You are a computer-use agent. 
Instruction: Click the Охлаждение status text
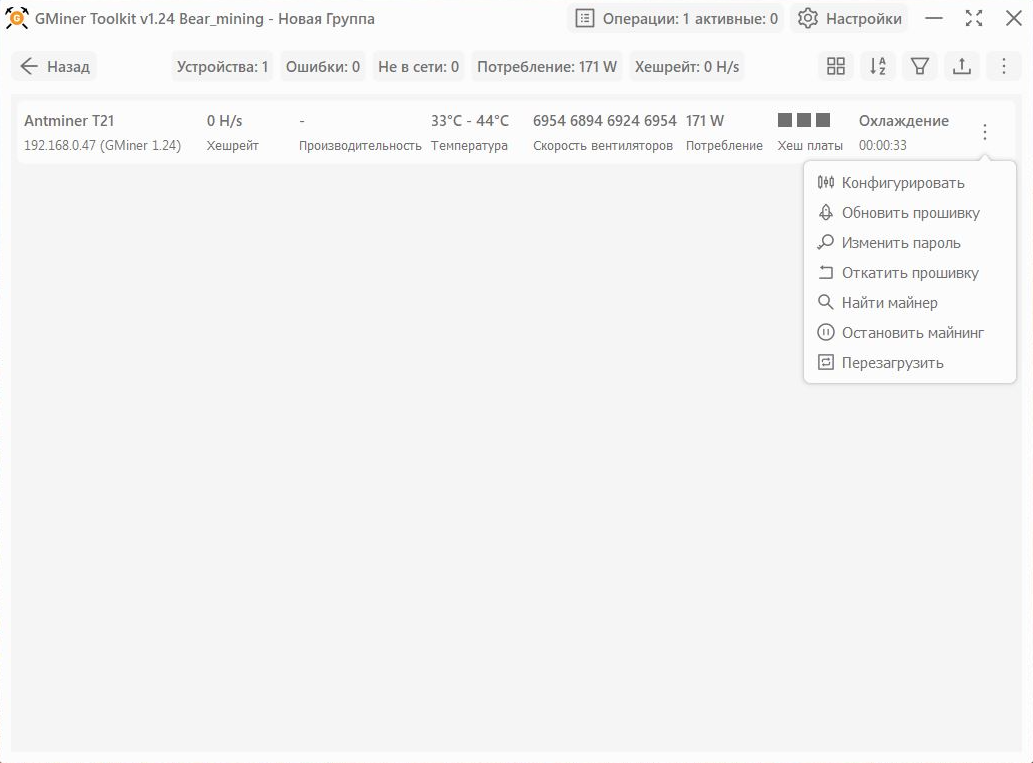coord(904,121)
